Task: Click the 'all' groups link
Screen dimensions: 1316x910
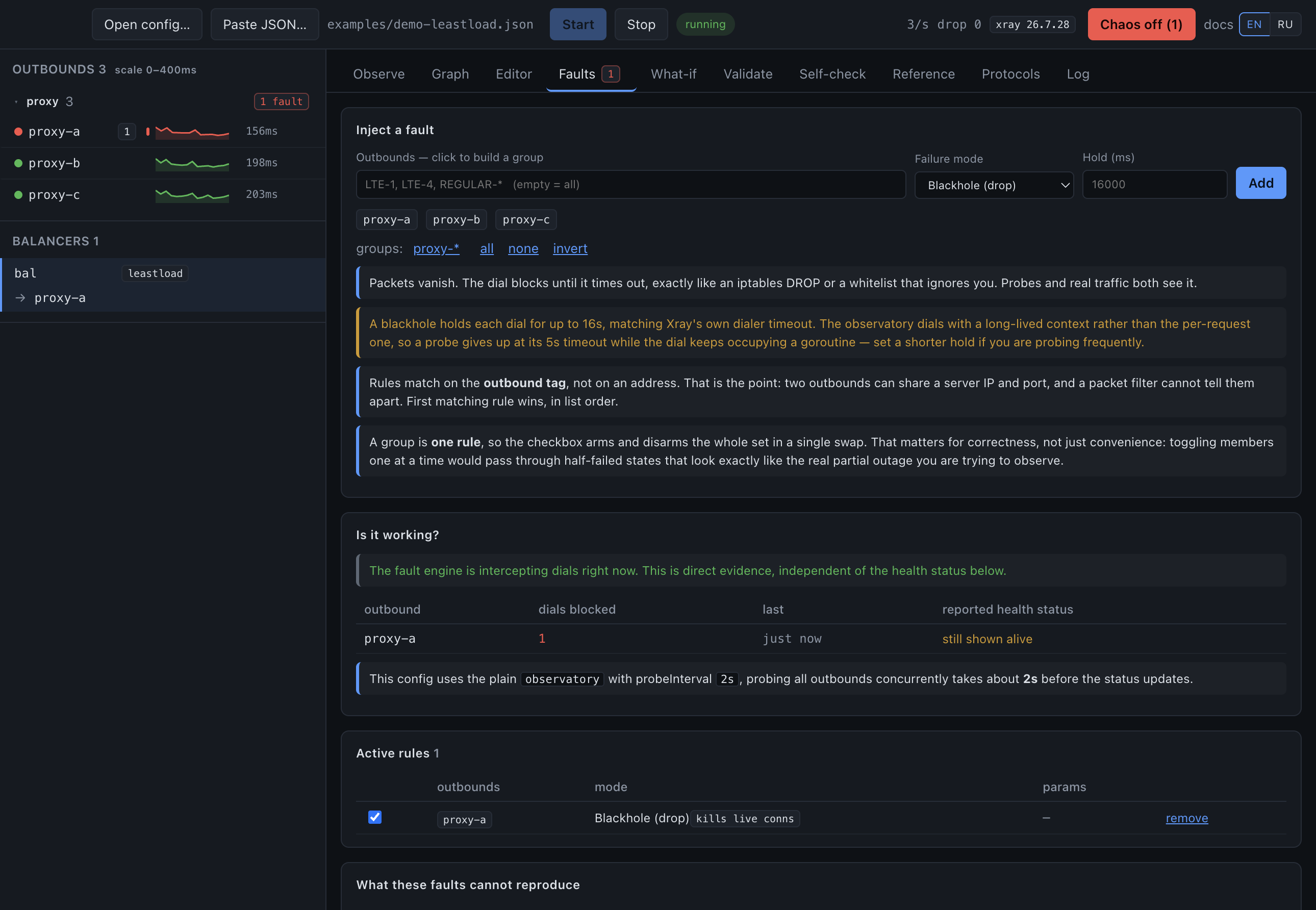Action: pyautogui.click(x=487, y=248)
